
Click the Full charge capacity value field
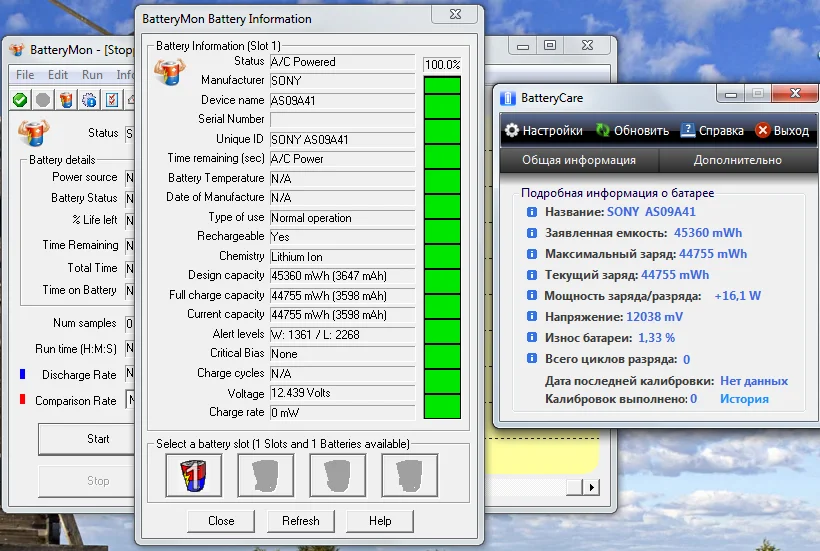343,296
